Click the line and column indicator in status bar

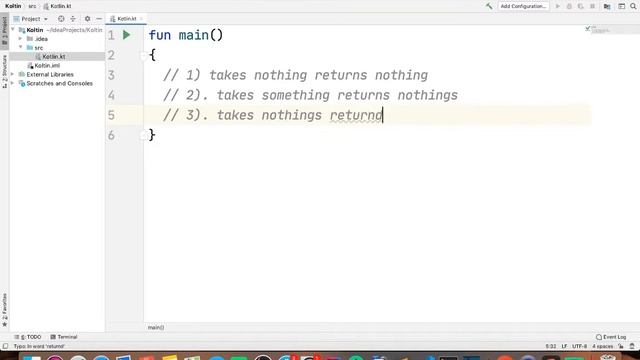pyautogui.click(x=551, y=347)
